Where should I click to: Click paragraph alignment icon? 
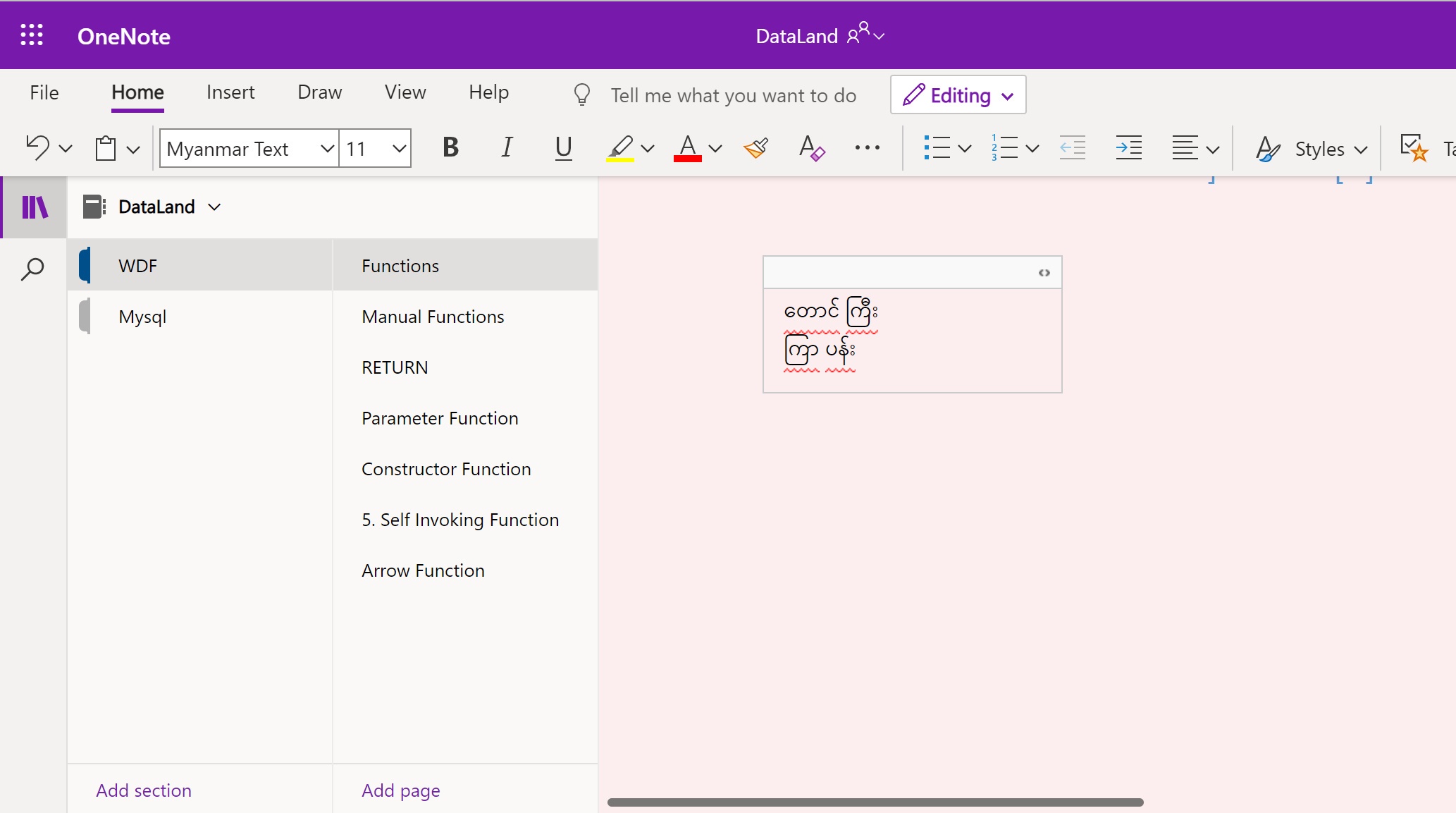(1185, 148)
